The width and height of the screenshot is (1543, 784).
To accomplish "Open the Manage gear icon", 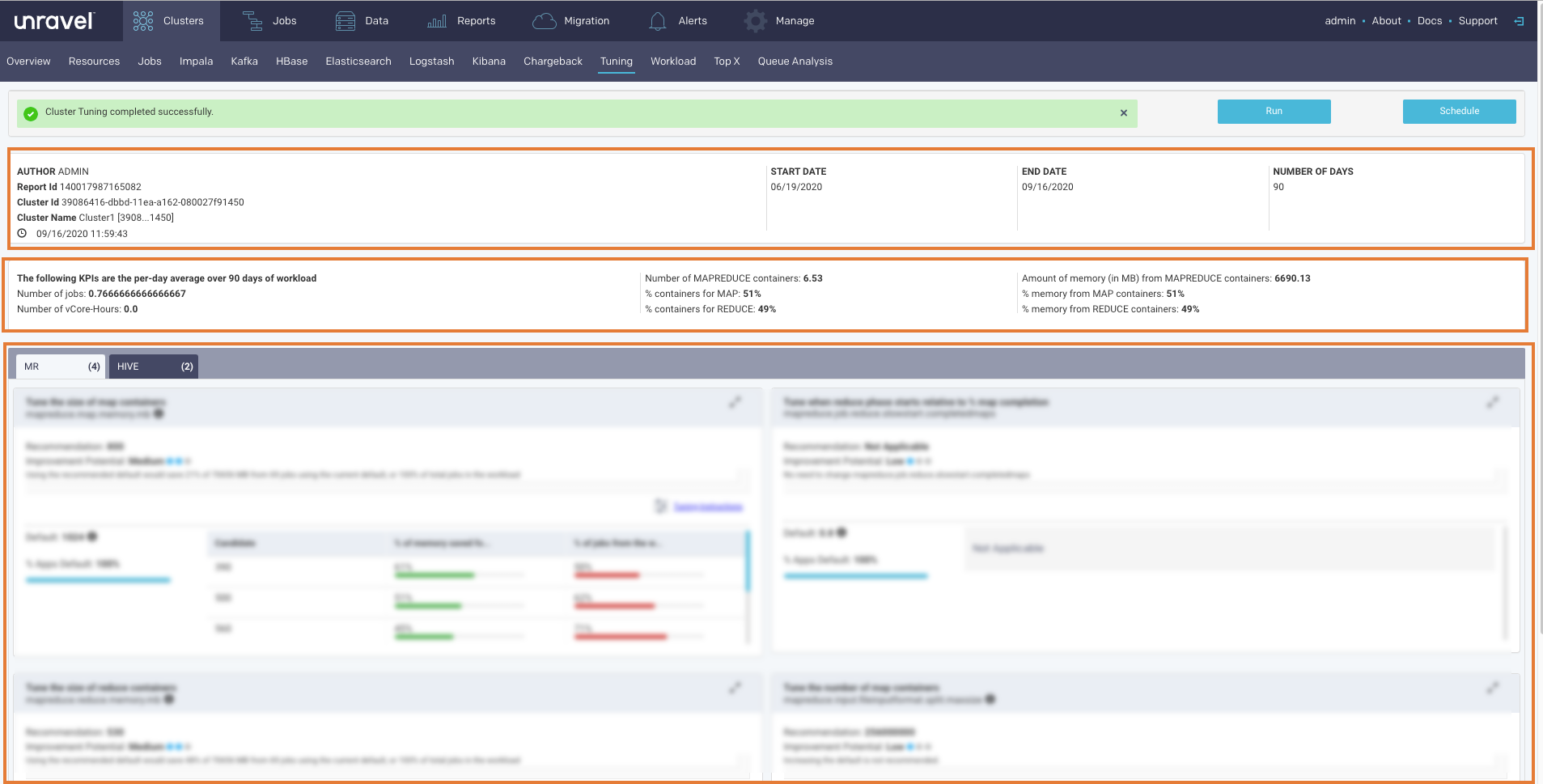I will click(756, 21).
